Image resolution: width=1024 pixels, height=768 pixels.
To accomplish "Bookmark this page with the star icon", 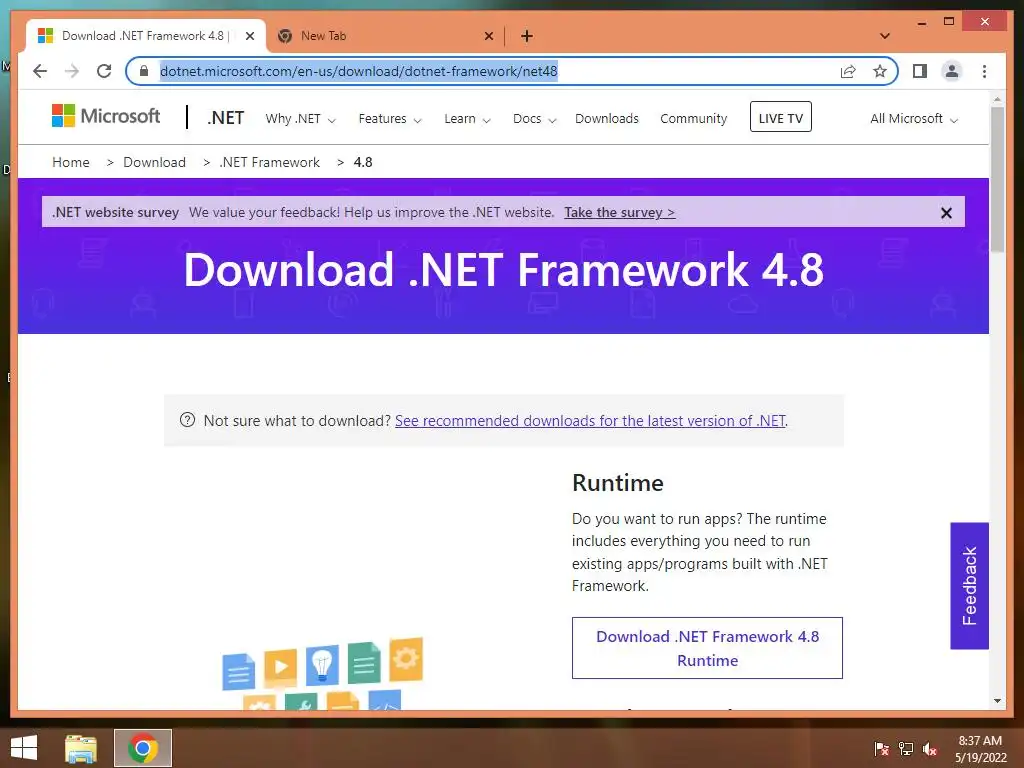I will (880, 71).
